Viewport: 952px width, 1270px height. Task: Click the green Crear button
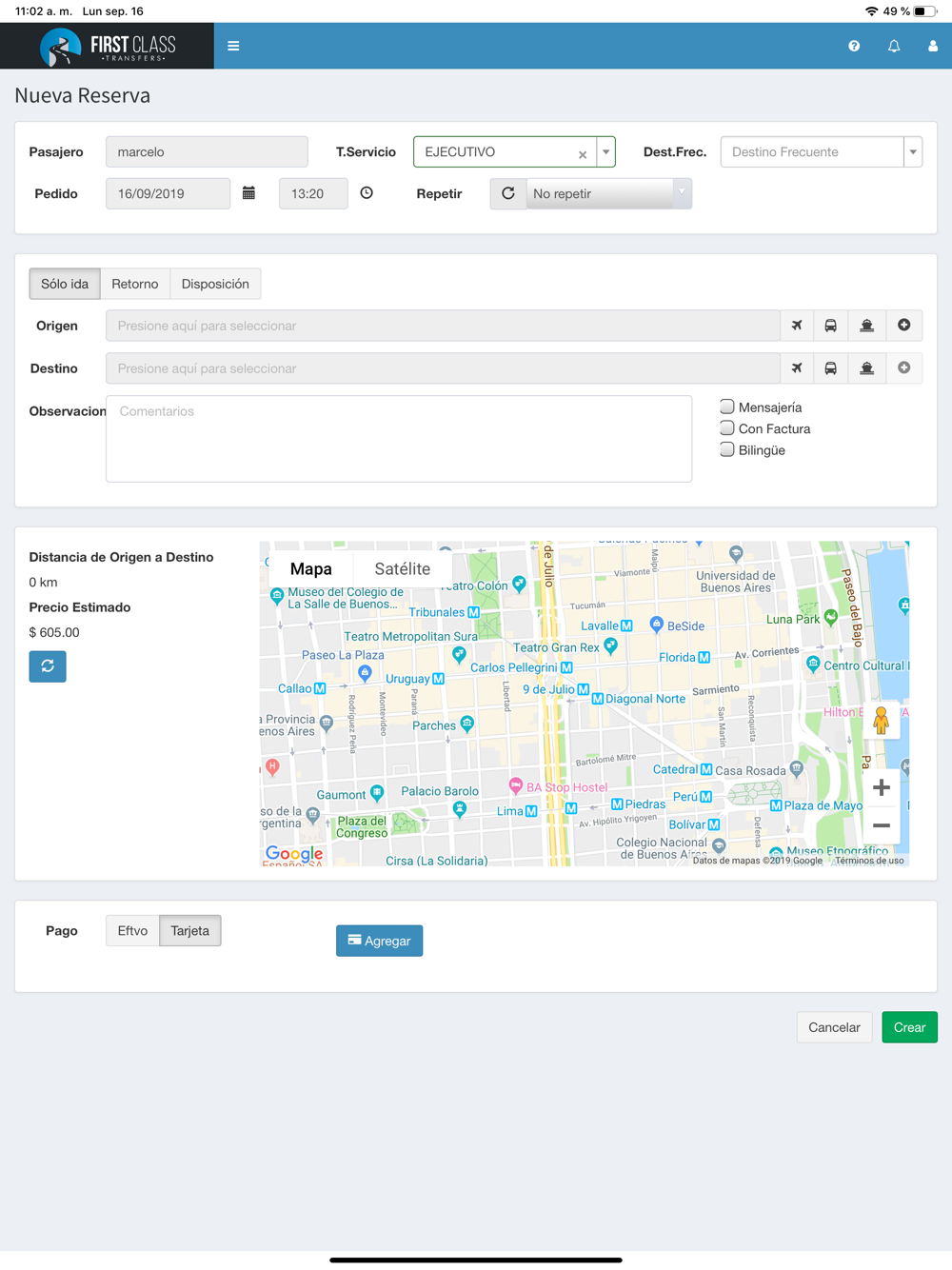click(x=909, y=1027)
